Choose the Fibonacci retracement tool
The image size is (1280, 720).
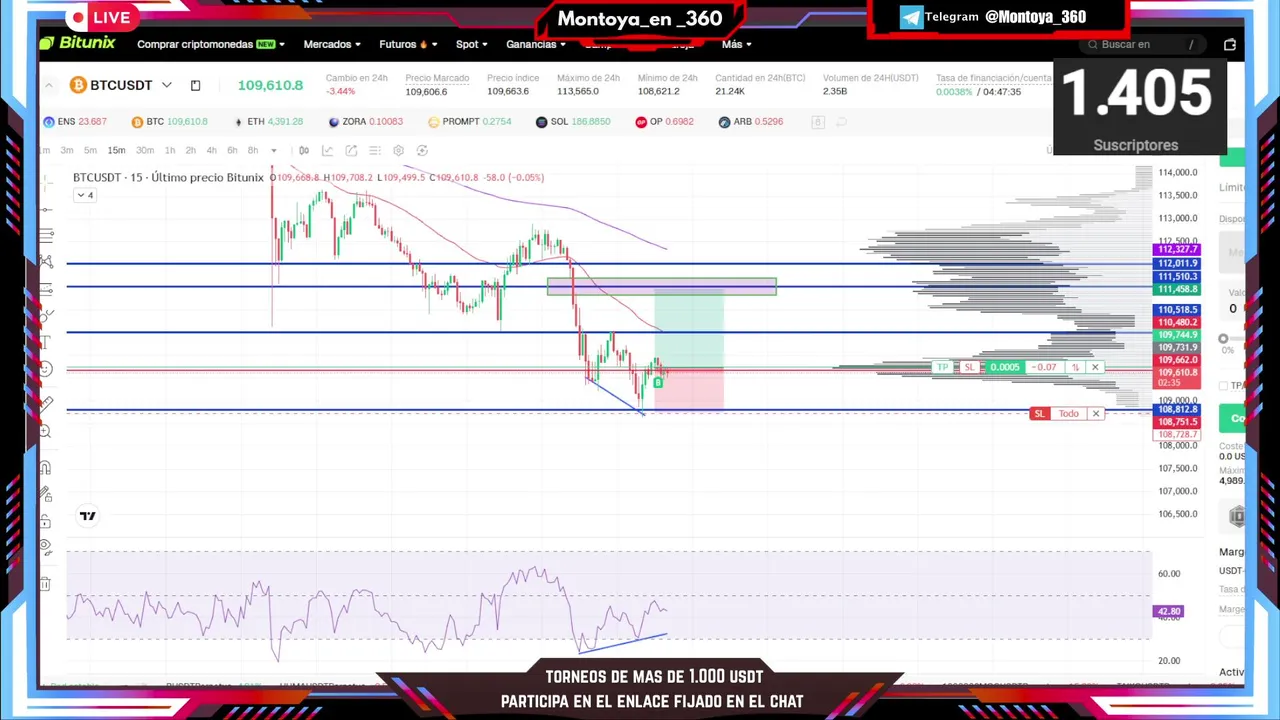click(x=46, y=235)
